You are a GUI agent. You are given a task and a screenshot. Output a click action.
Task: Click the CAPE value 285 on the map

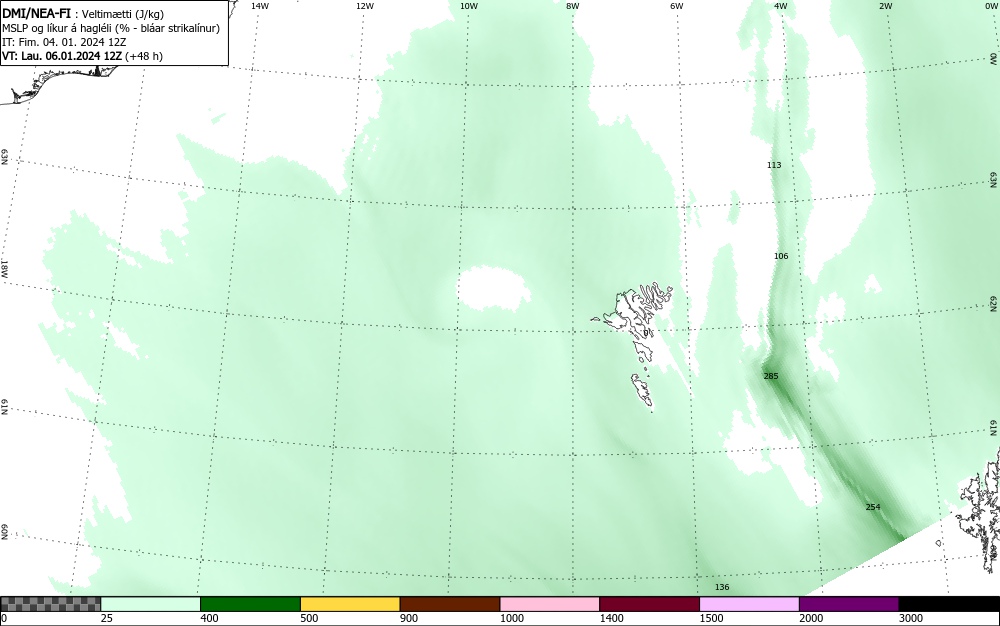[771, 376]
